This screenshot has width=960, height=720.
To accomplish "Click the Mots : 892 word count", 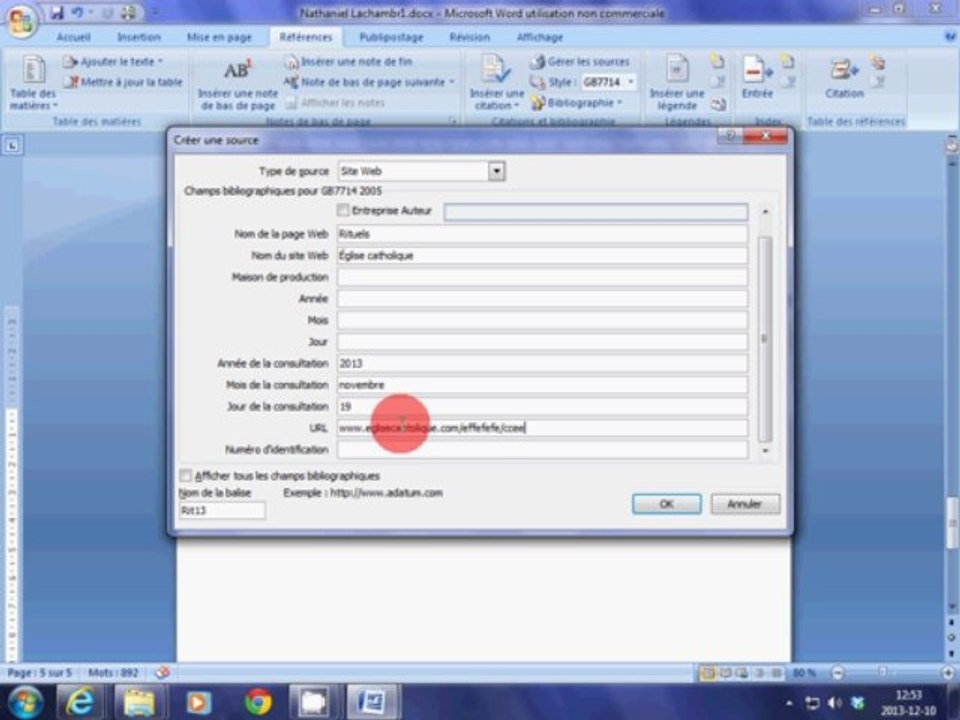I will tap(113, 673).
